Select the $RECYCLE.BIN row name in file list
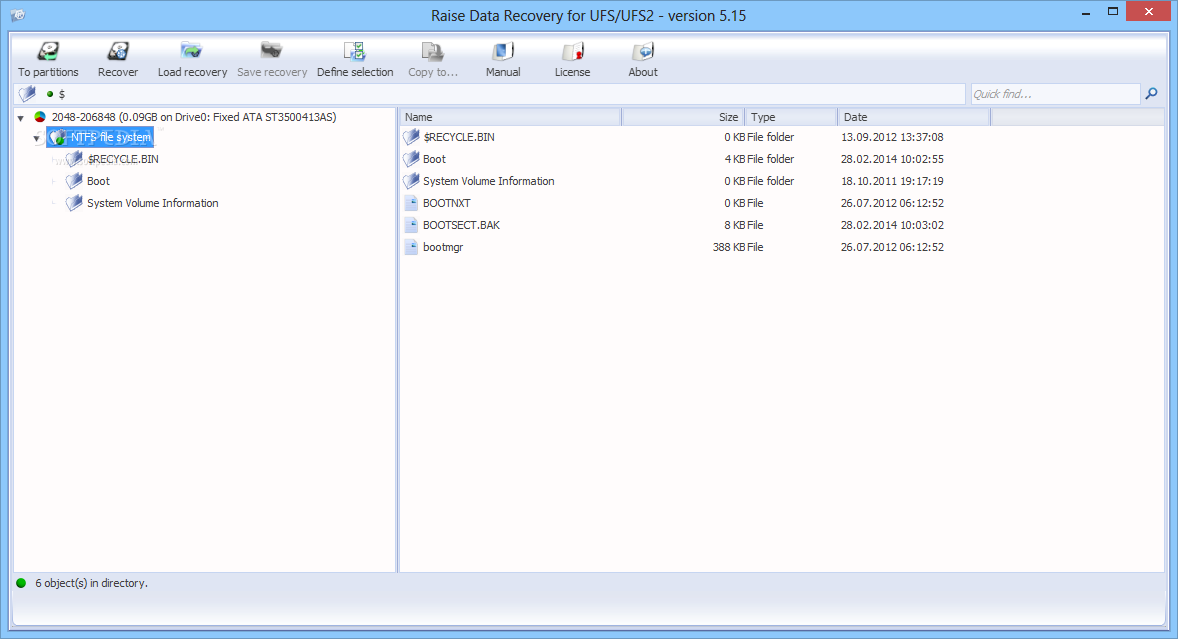The image size is (1178, 639). coord(458,137)
